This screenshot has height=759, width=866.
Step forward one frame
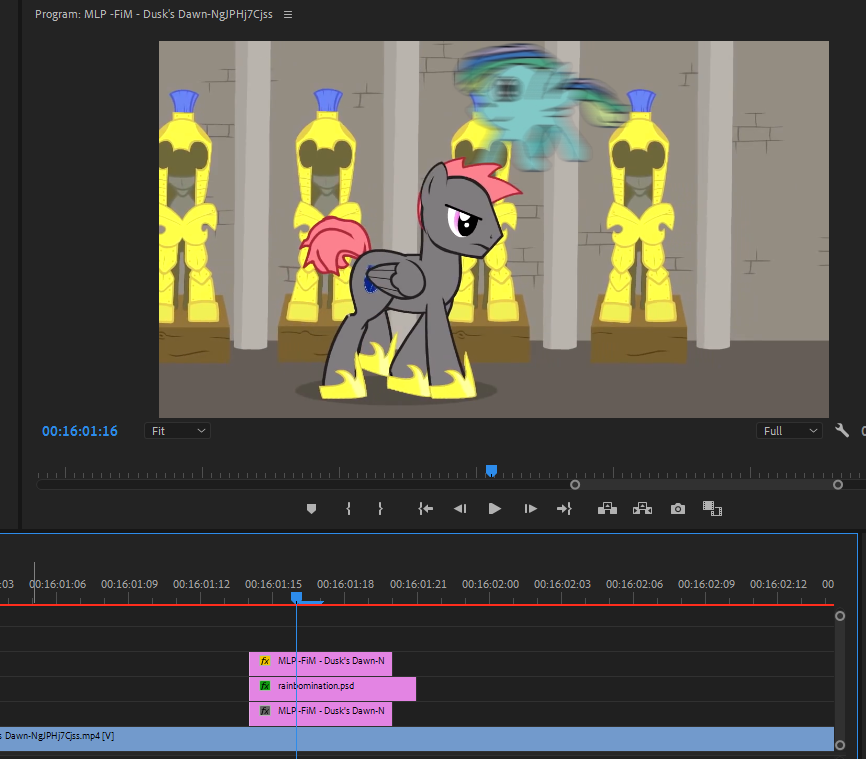coord(530,509)
